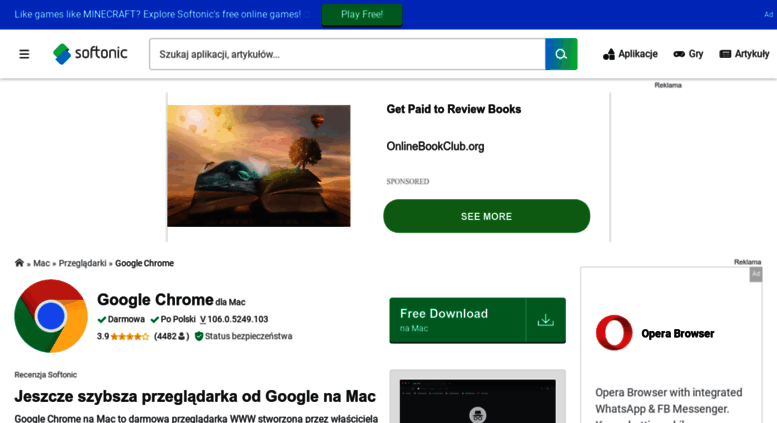This screenshot has height=423, width=777.
Task: Open the 4482 user votes count
Action: click(x=171, y=336)
